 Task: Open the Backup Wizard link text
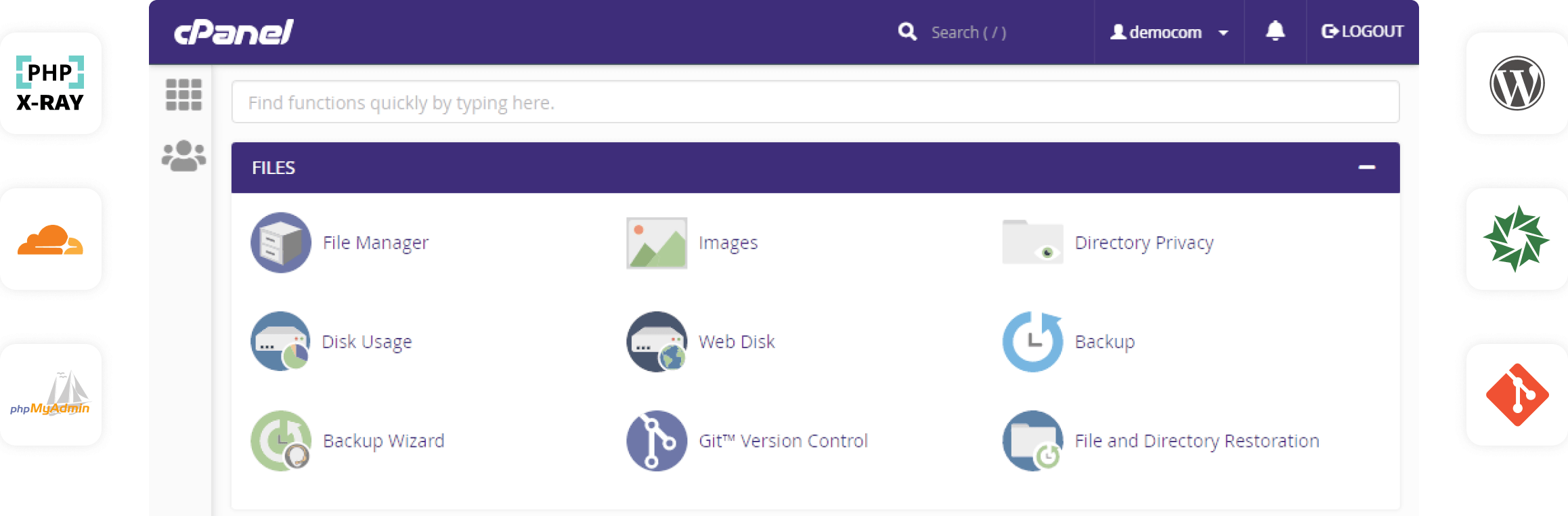point(384,440)
